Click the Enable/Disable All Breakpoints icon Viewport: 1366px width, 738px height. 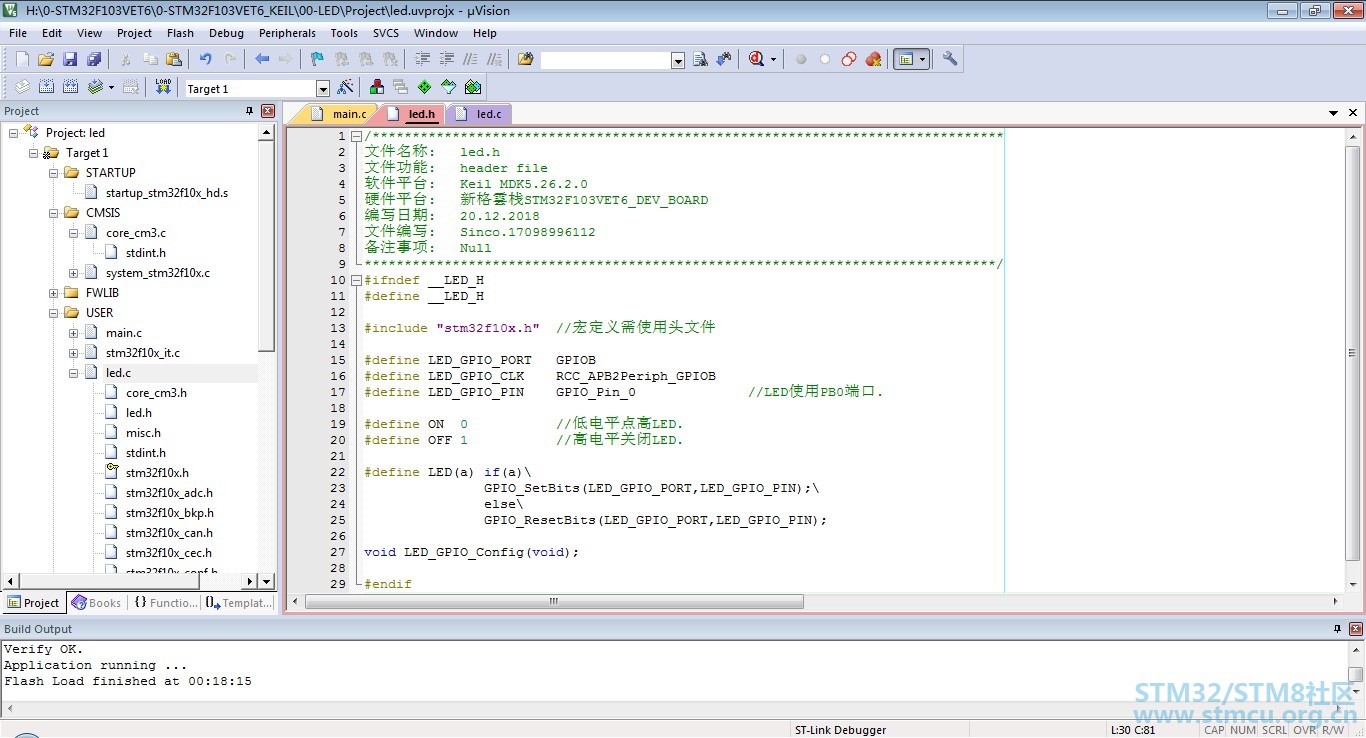849,59
